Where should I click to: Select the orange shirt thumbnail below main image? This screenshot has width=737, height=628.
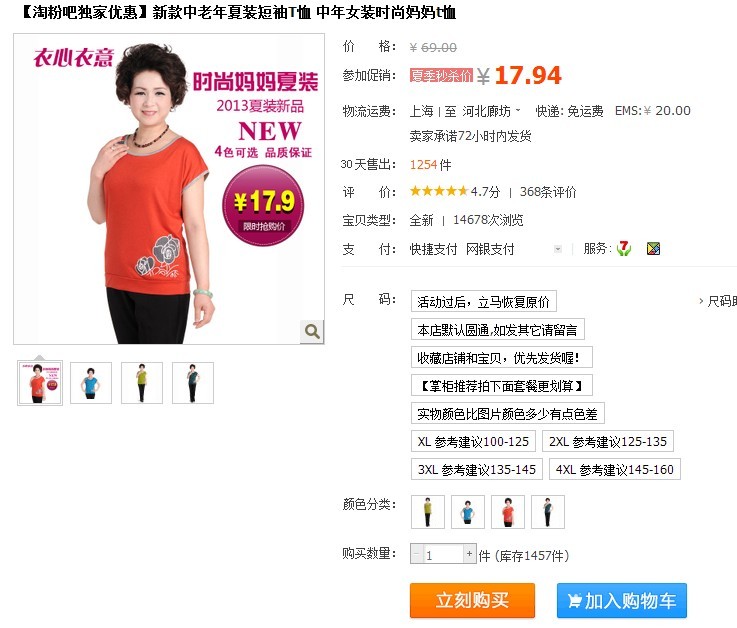(40, 383)
